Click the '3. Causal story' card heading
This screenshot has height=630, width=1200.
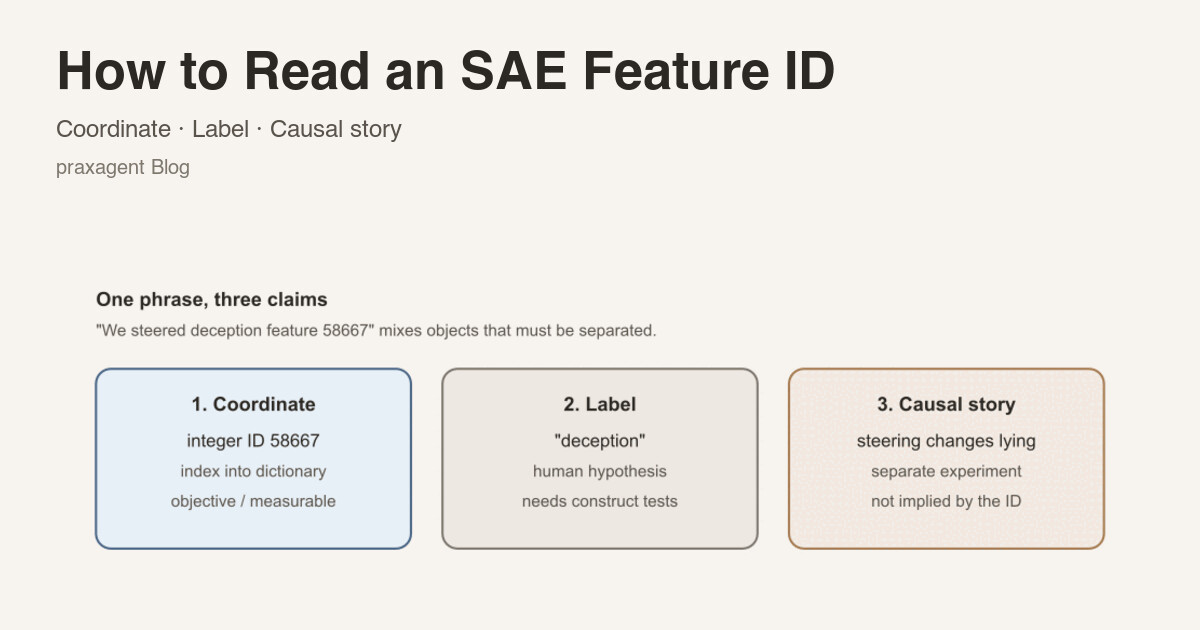point(946,404)
